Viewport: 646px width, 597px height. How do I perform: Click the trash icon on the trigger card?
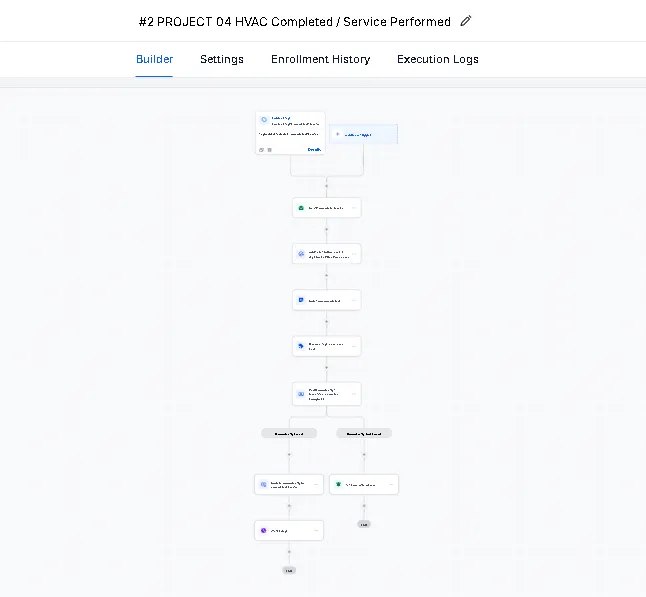coord(269,150)
